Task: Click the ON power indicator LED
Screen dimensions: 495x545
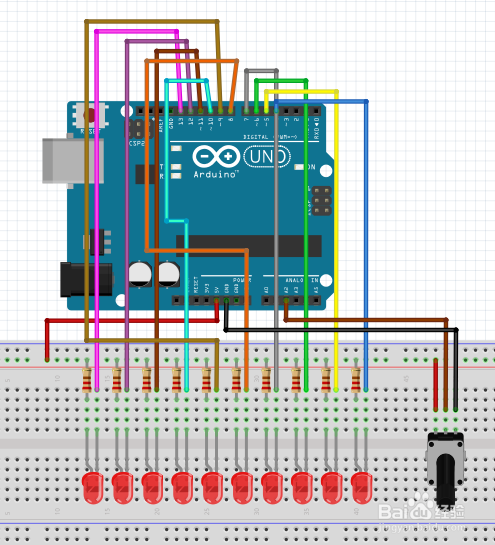Action: coord(299,167)
